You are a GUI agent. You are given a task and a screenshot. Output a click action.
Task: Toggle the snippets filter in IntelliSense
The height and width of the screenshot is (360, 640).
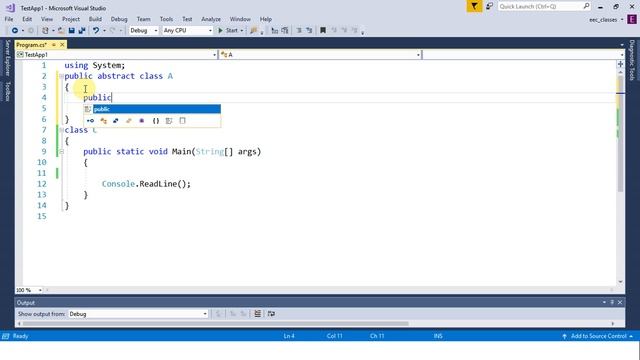coord(182,121)
